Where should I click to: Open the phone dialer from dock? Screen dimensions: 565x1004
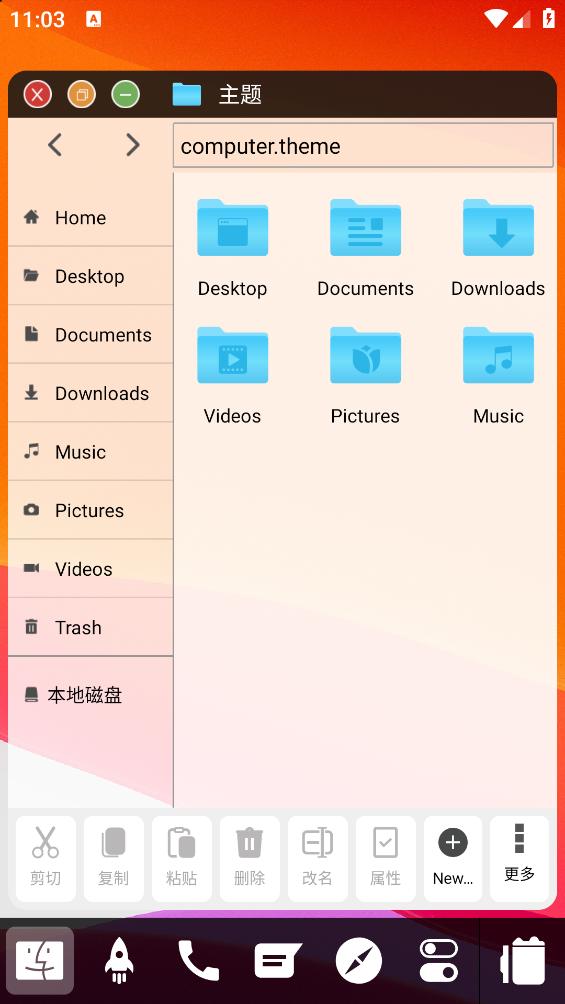point(198,960)
